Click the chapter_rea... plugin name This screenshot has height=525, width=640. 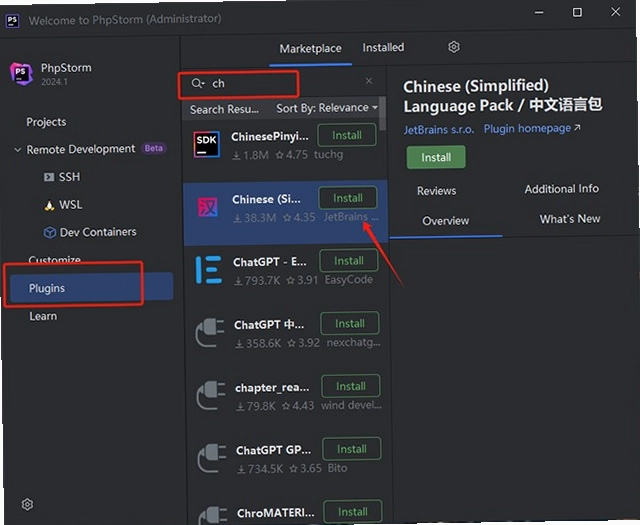click(272, 387)
